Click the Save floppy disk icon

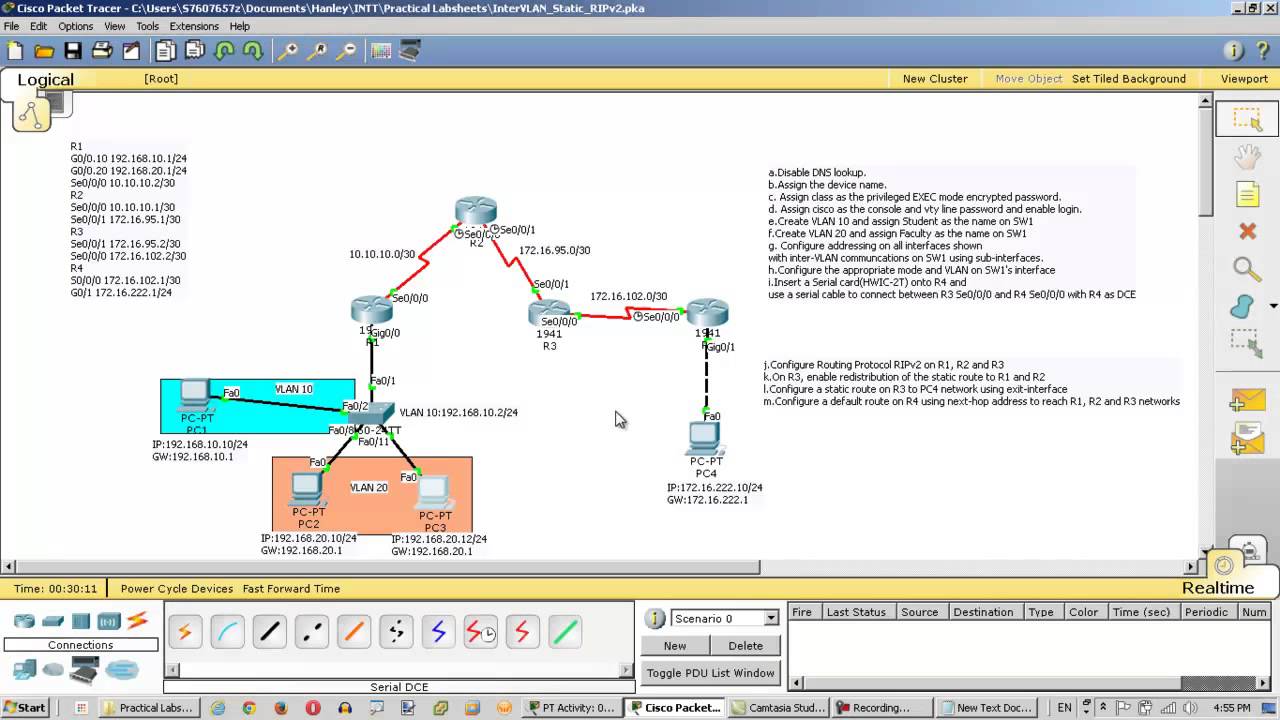coord(73,51)
